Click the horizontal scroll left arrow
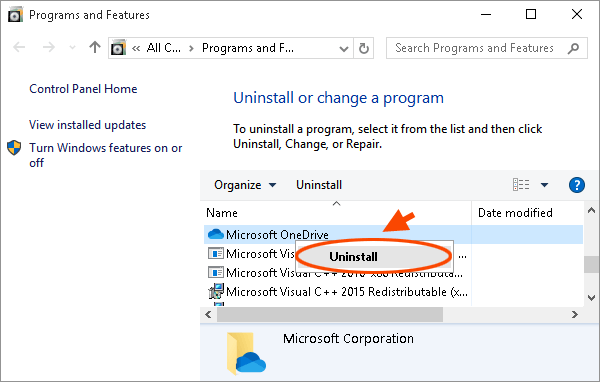The image size is (600, 382). point(208,315)
